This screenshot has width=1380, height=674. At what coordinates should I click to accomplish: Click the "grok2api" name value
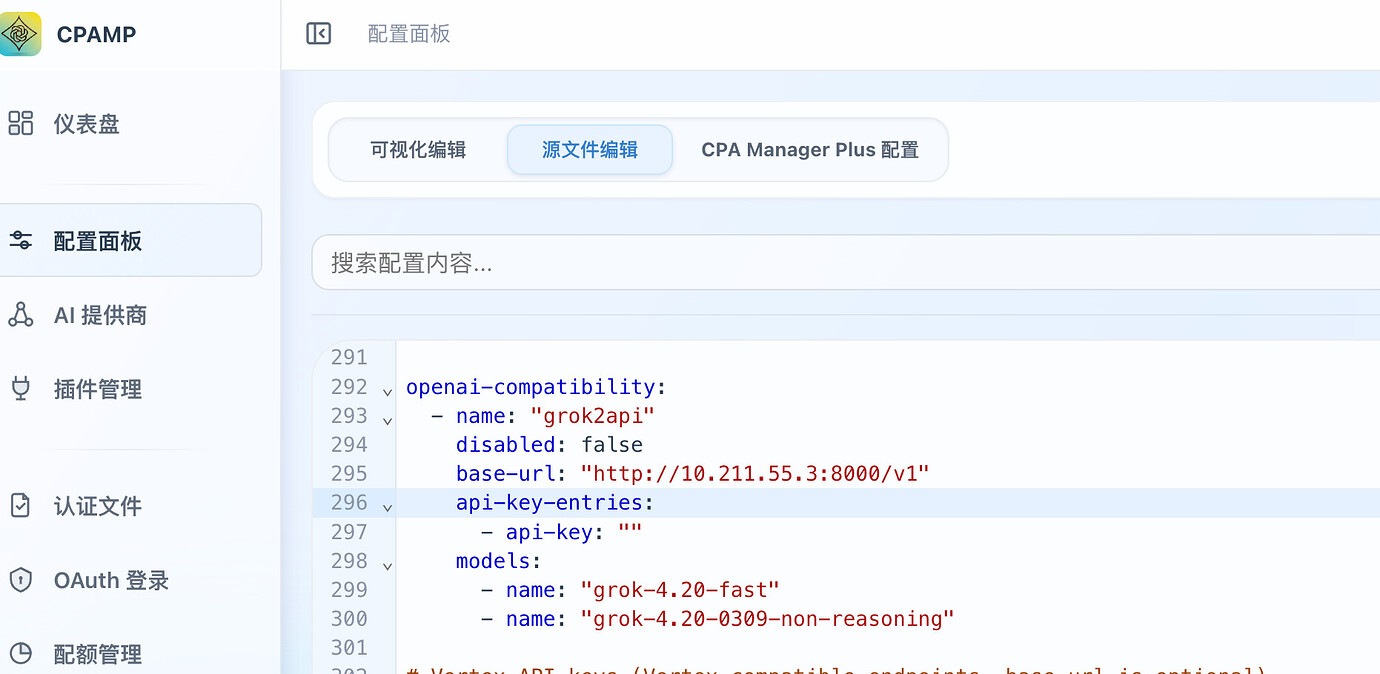tap(592, 415)
